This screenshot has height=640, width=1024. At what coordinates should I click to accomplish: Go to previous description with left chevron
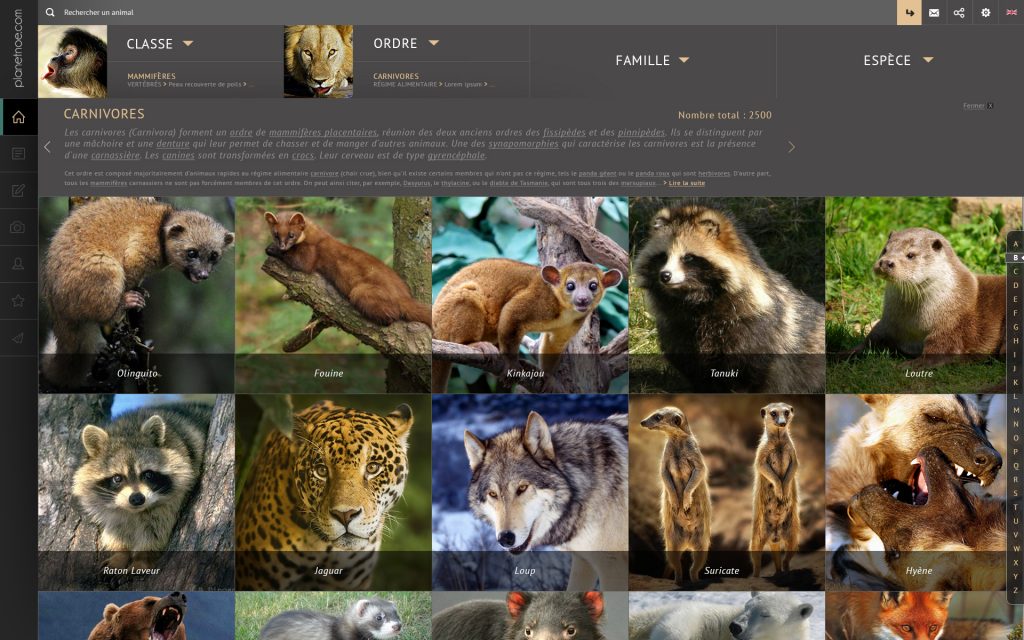(47, 147)
